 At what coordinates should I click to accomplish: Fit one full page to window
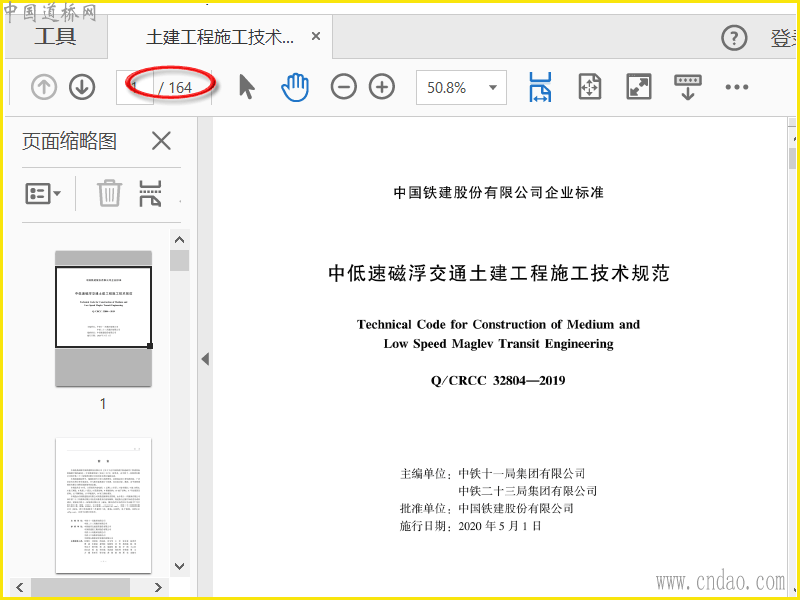(590, 87)
